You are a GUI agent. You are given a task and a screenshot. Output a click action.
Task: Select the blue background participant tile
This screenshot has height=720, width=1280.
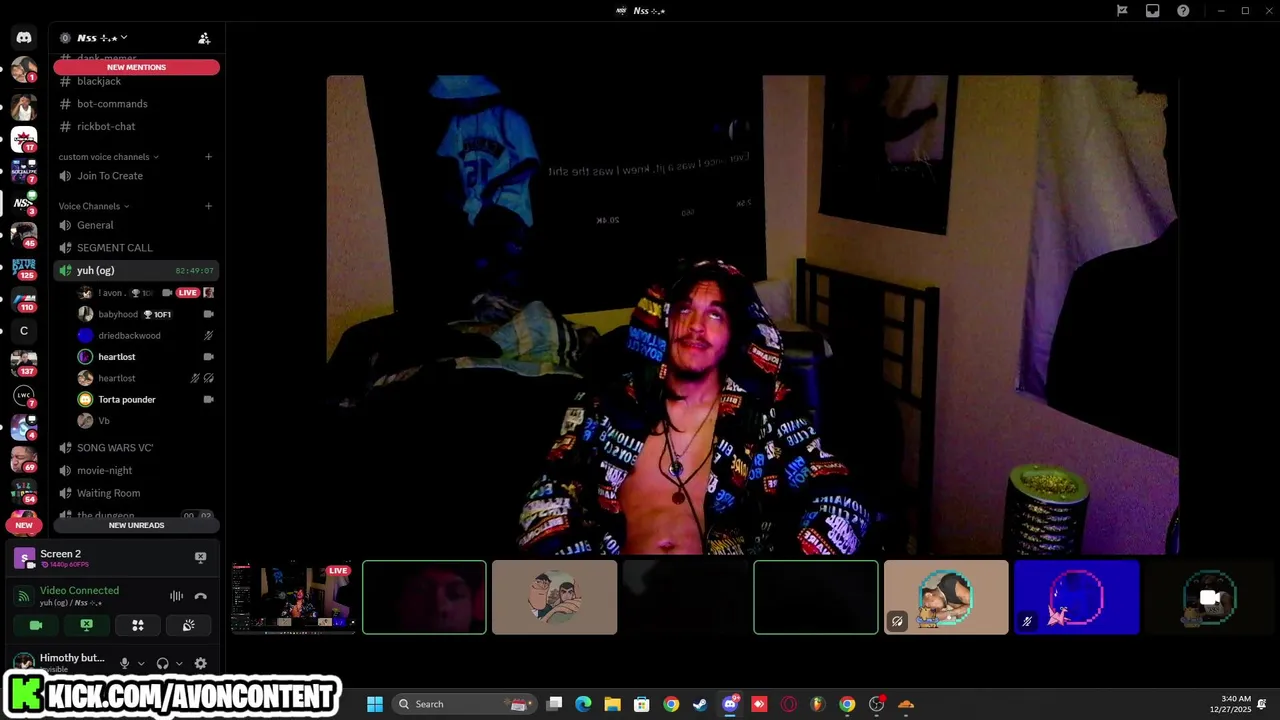coord(1076,597)
